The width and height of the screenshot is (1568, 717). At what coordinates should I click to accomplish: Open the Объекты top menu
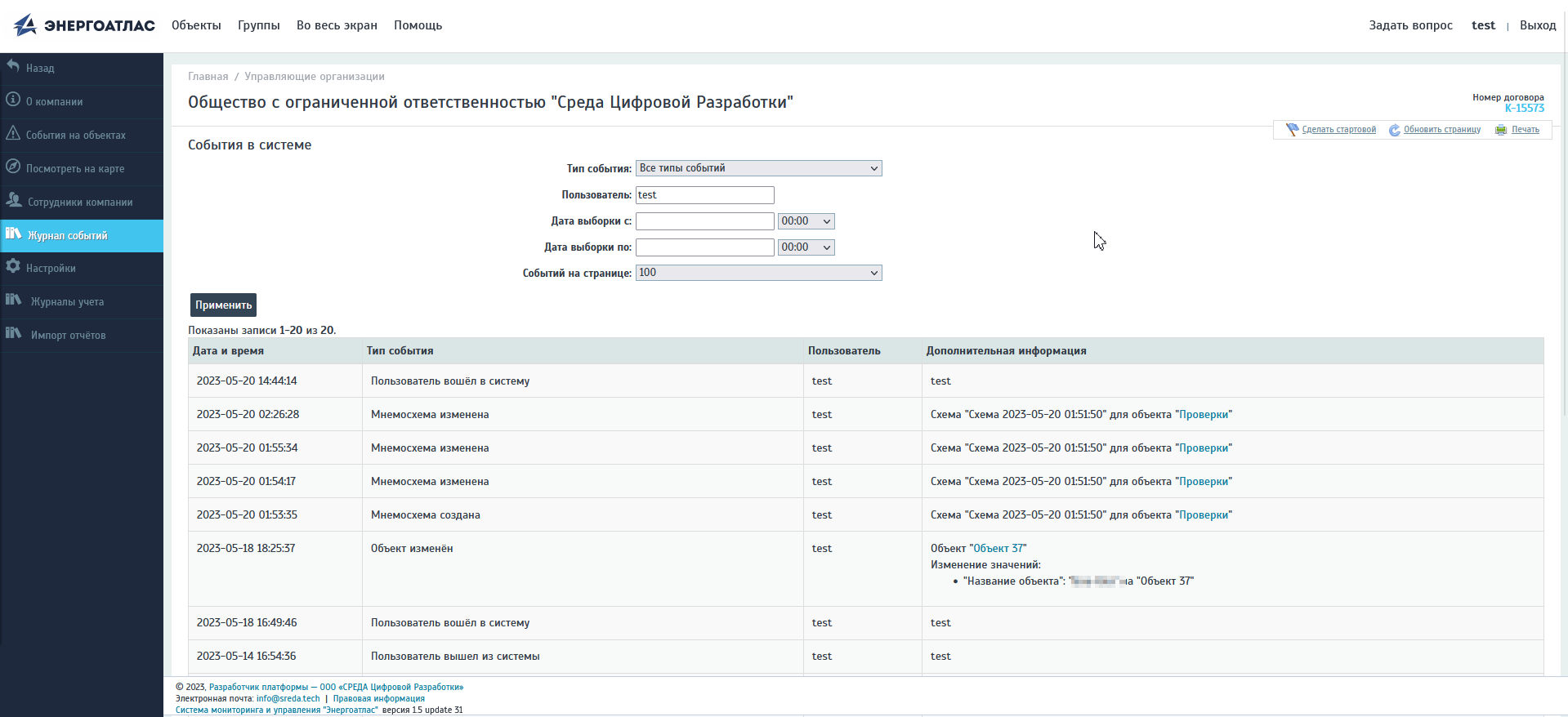(x=196, y=25)
